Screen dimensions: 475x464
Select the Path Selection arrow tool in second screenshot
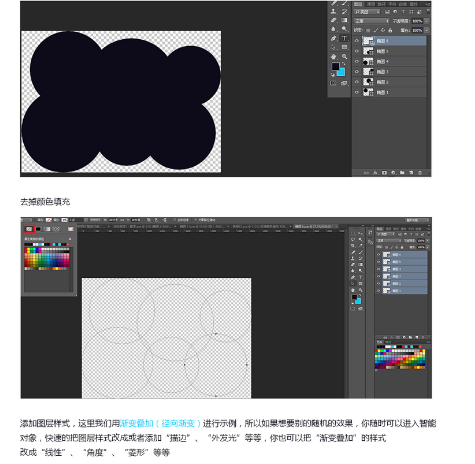pos(353,284)
